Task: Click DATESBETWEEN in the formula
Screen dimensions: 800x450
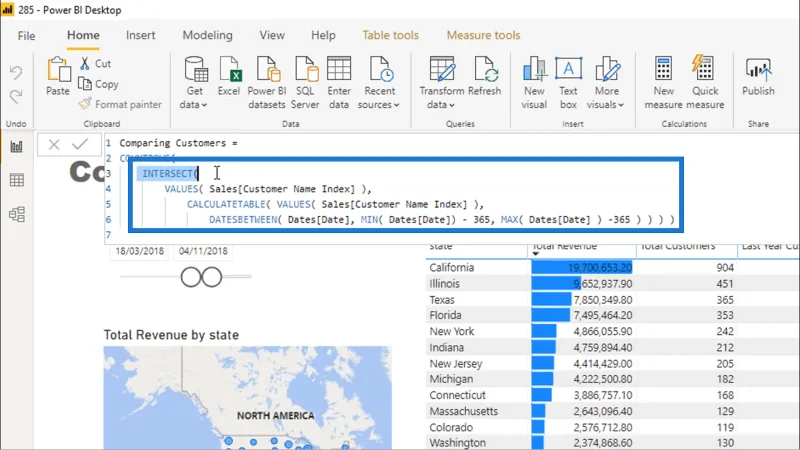Action: coord(243,220)
